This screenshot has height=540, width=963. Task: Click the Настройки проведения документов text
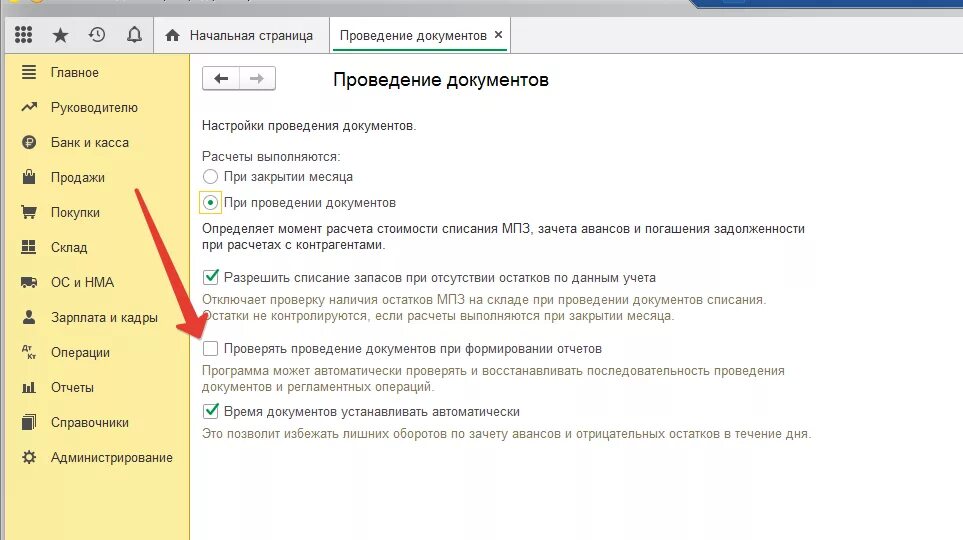pos(309,126)
